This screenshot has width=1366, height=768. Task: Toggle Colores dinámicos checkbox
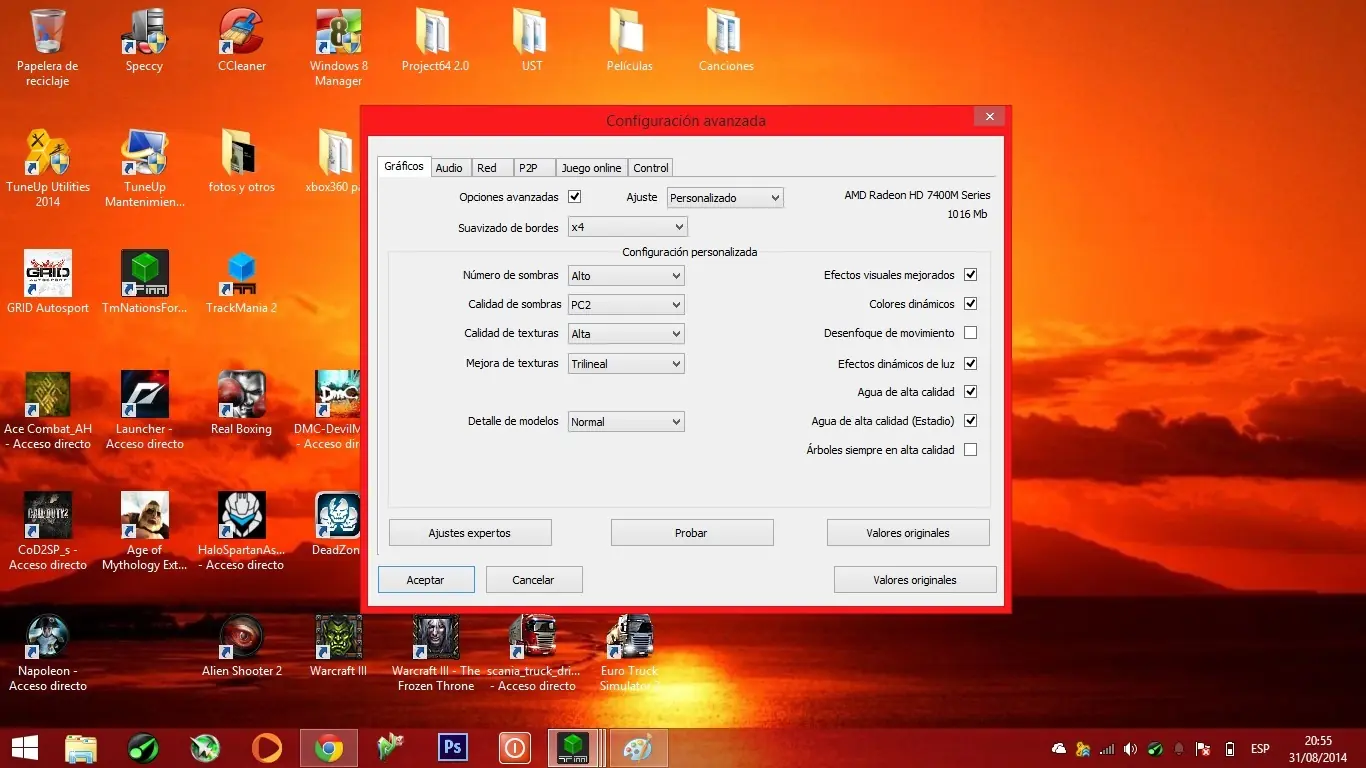click(x=970, y=304)
